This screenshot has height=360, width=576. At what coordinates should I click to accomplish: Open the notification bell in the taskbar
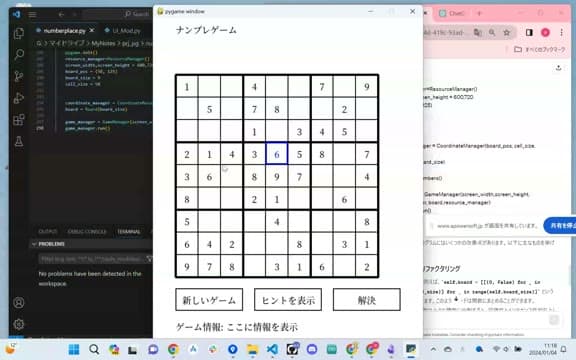pyautogui.click(x=563, y=349)
